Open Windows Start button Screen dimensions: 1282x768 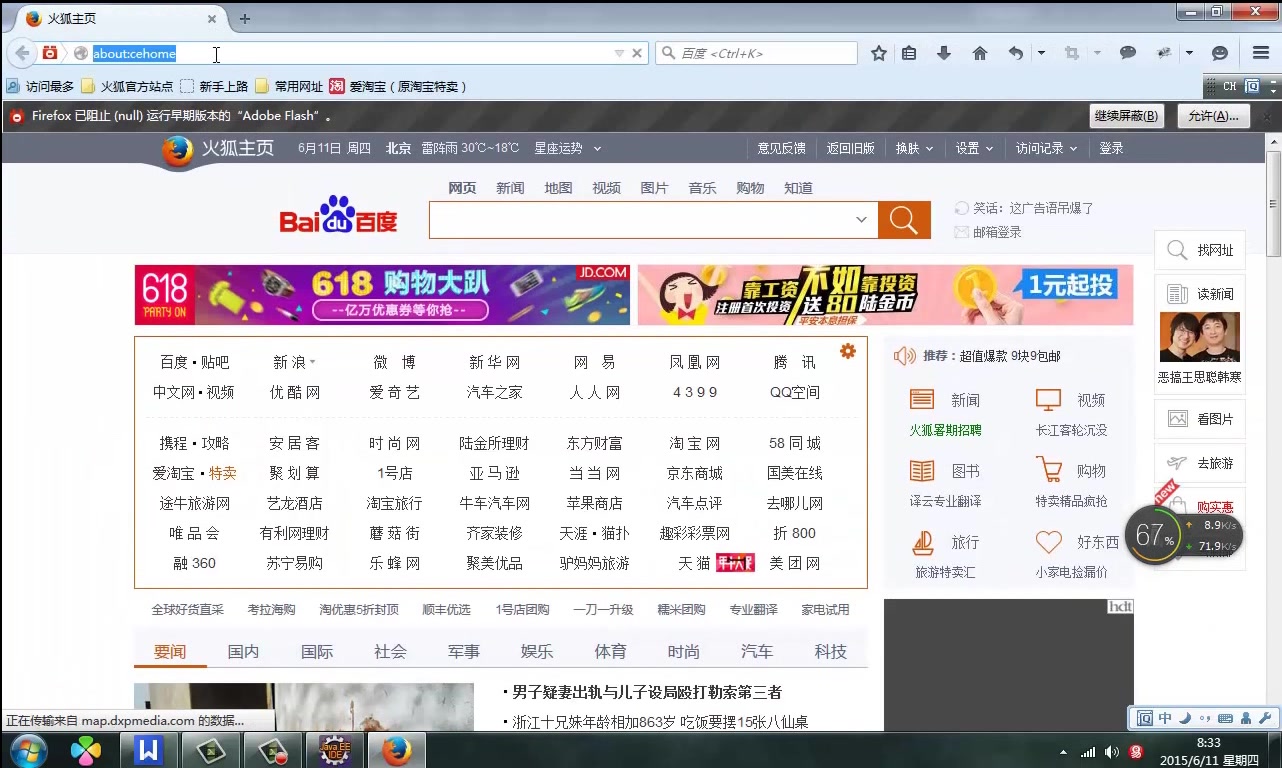click(x=26, y=750)
